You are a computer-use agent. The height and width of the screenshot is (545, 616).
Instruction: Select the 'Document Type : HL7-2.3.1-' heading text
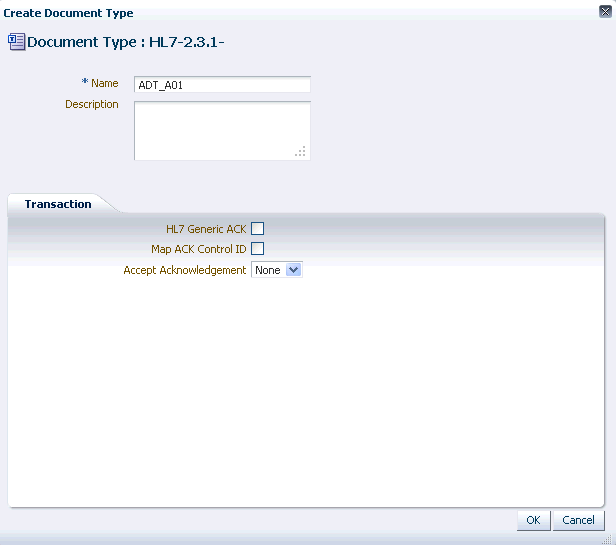click(126, 42)
